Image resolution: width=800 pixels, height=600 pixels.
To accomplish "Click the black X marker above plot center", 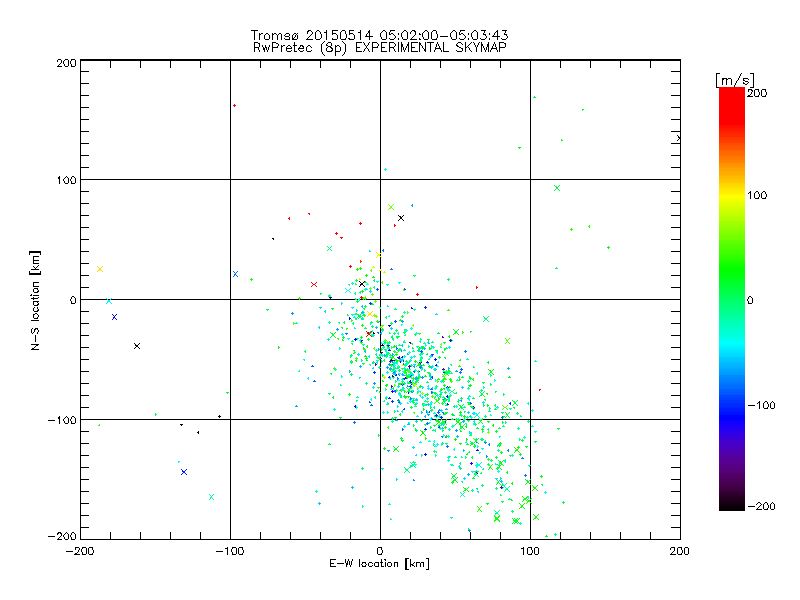I will (401, 218).
